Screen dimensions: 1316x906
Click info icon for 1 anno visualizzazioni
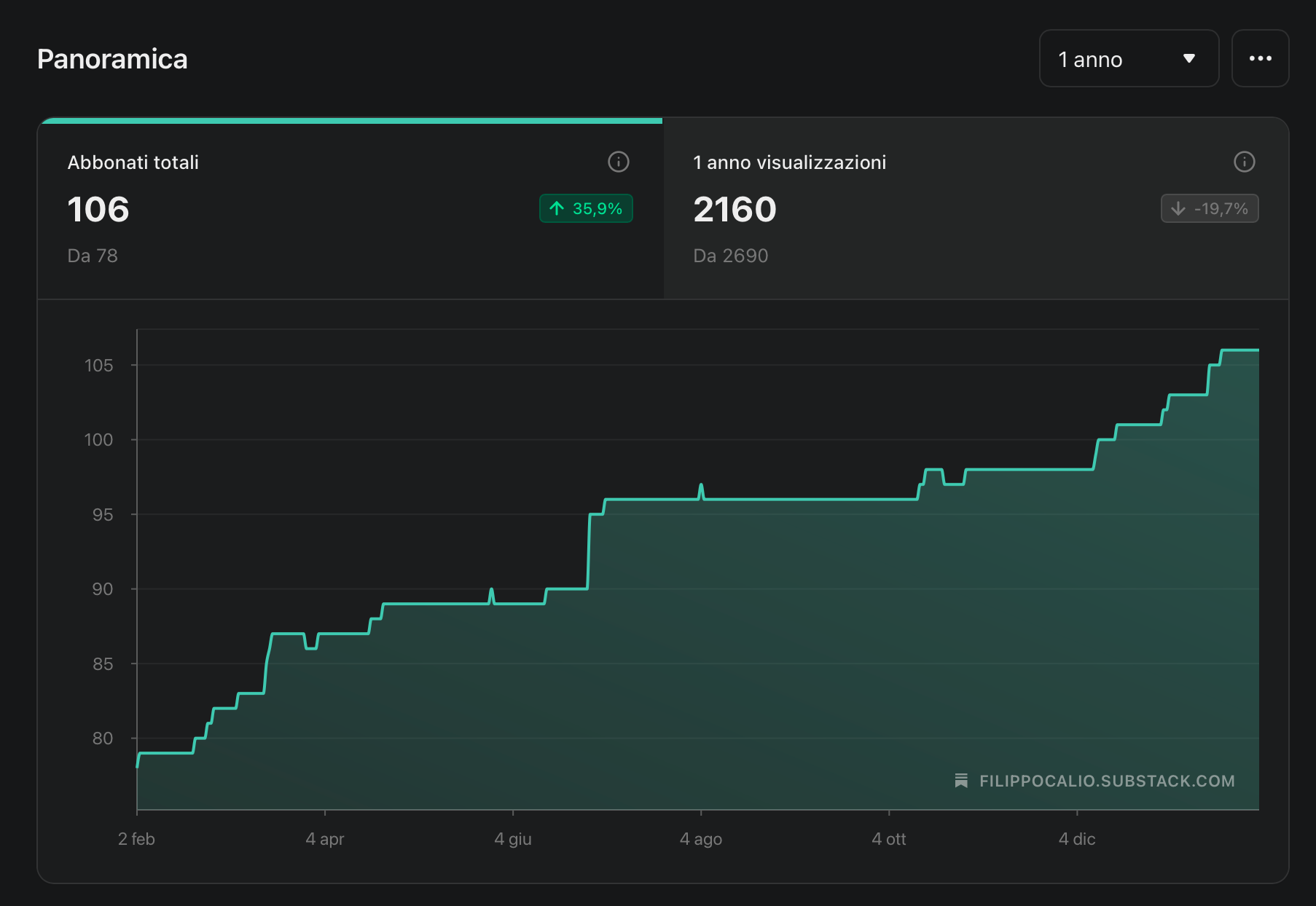point(1244,162)
